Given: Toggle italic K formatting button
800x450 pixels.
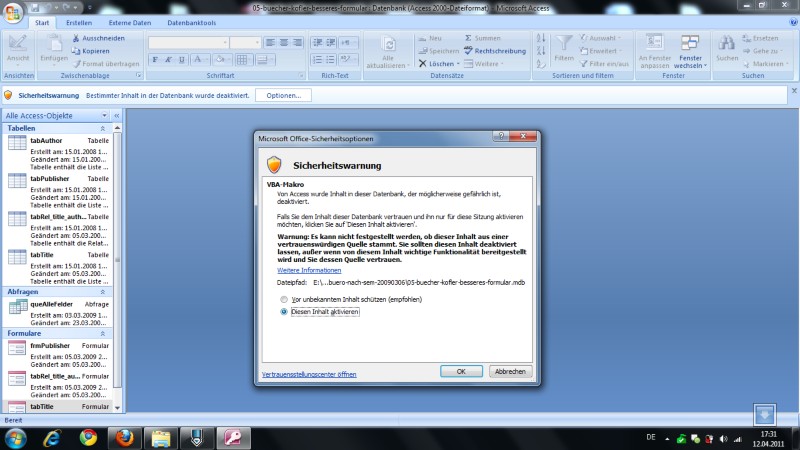Looking at the screenshot, I should point(168,60).
